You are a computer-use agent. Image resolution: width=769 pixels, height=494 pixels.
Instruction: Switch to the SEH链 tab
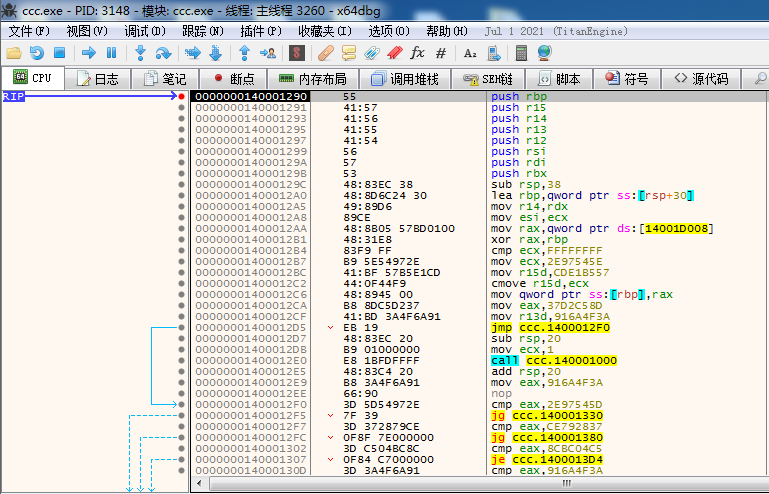point(488,79)
